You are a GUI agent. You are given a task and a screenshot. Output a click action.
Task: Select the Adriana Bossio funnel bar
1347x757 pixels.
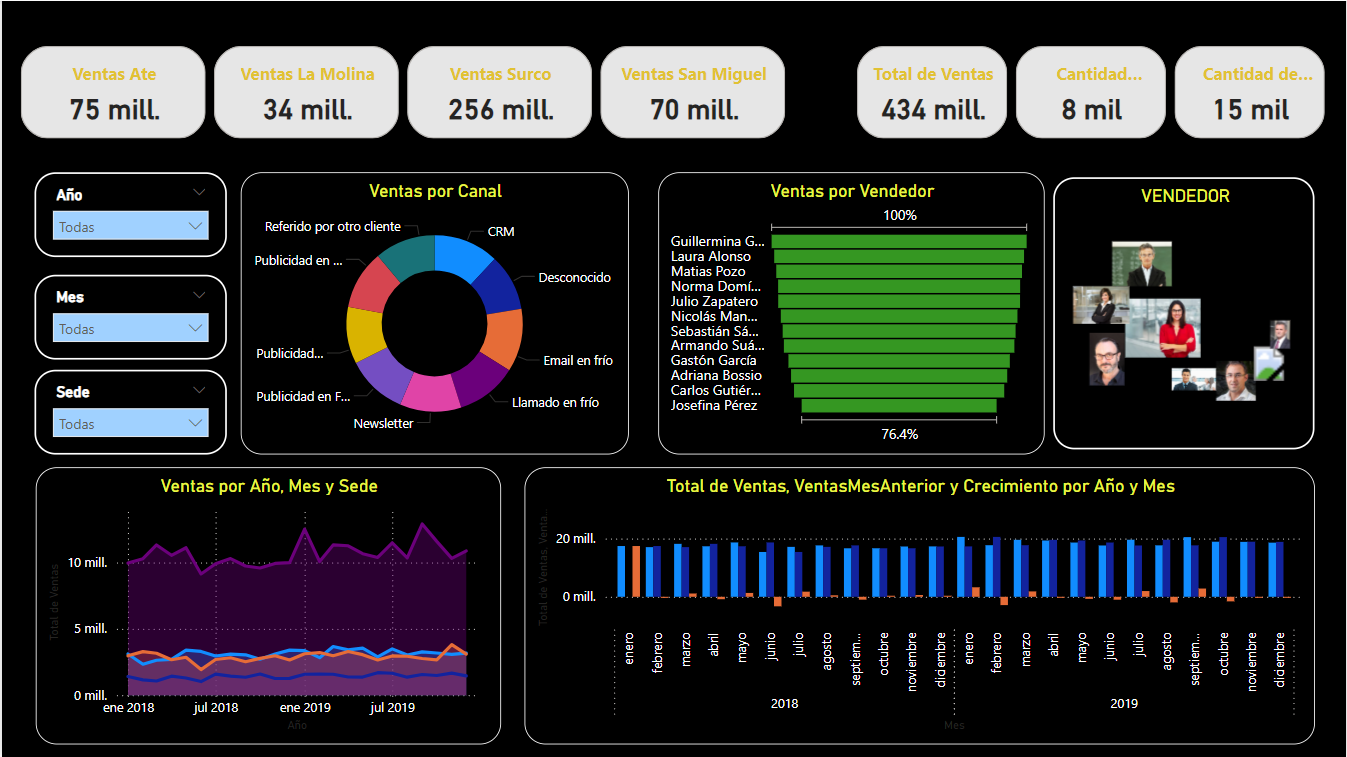[x=899, y=375]
